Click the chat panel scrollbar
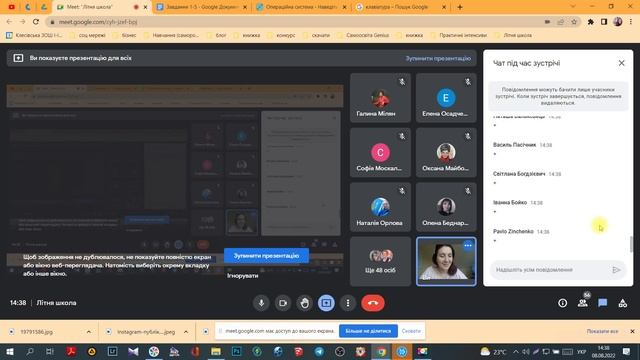Viewport: 640px width, 360px height. coord(631,244)
